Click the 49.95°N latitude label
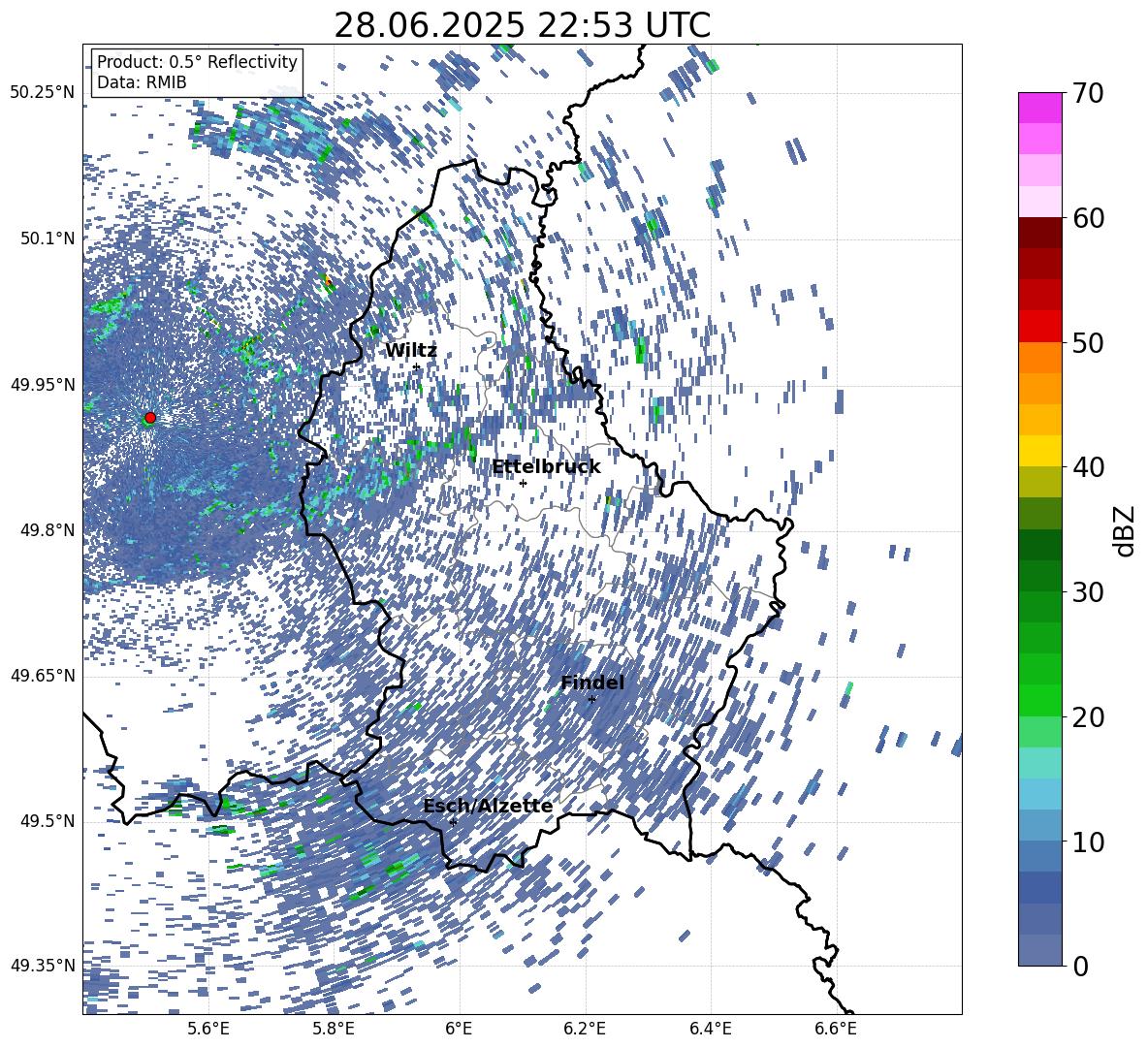 pyautogui.click(x=43, y=384)
